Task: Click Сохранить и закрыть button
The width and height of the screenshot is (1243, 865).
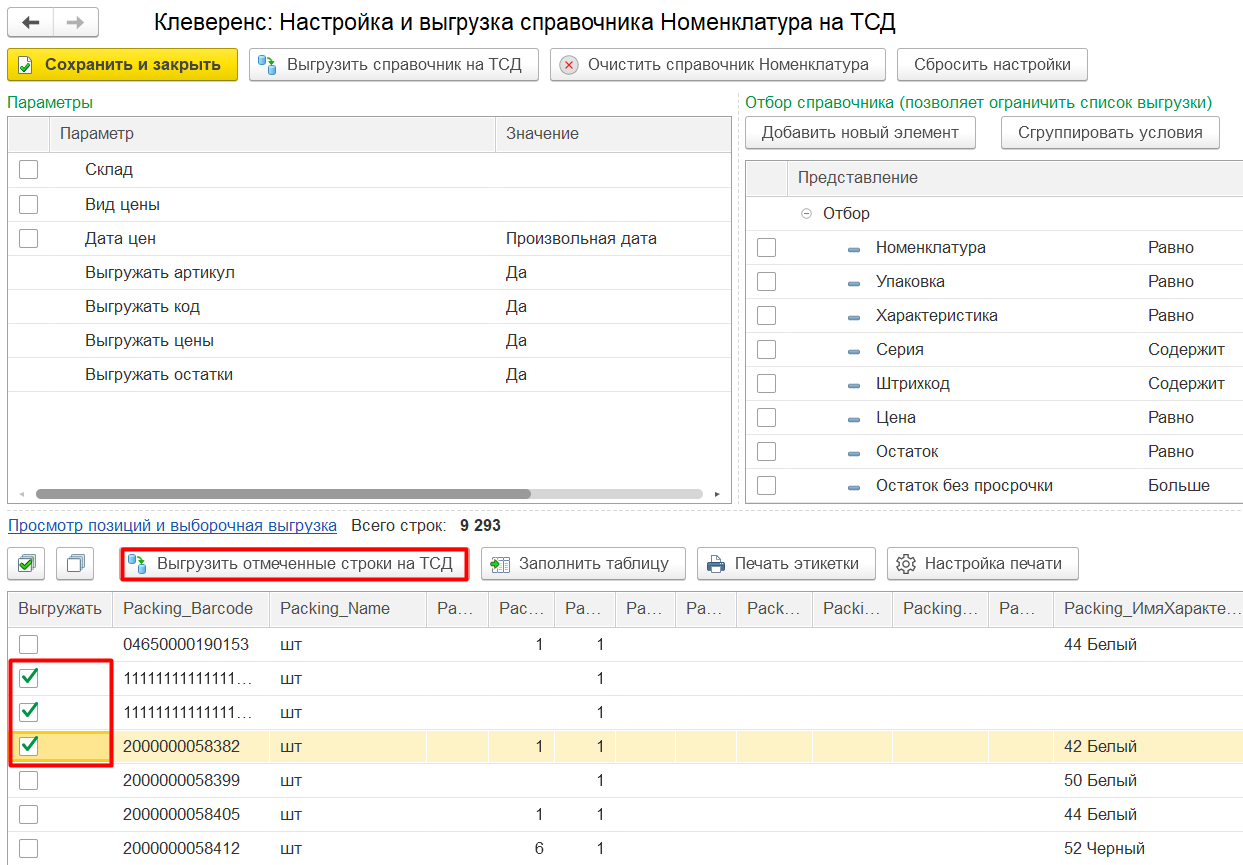Action: click(122, 65)
